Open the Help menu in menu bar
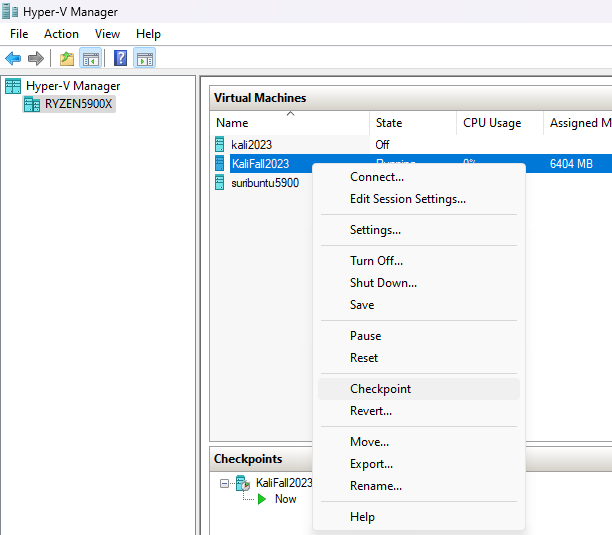This screenshot has height=535, width=612. click(148, 34)
